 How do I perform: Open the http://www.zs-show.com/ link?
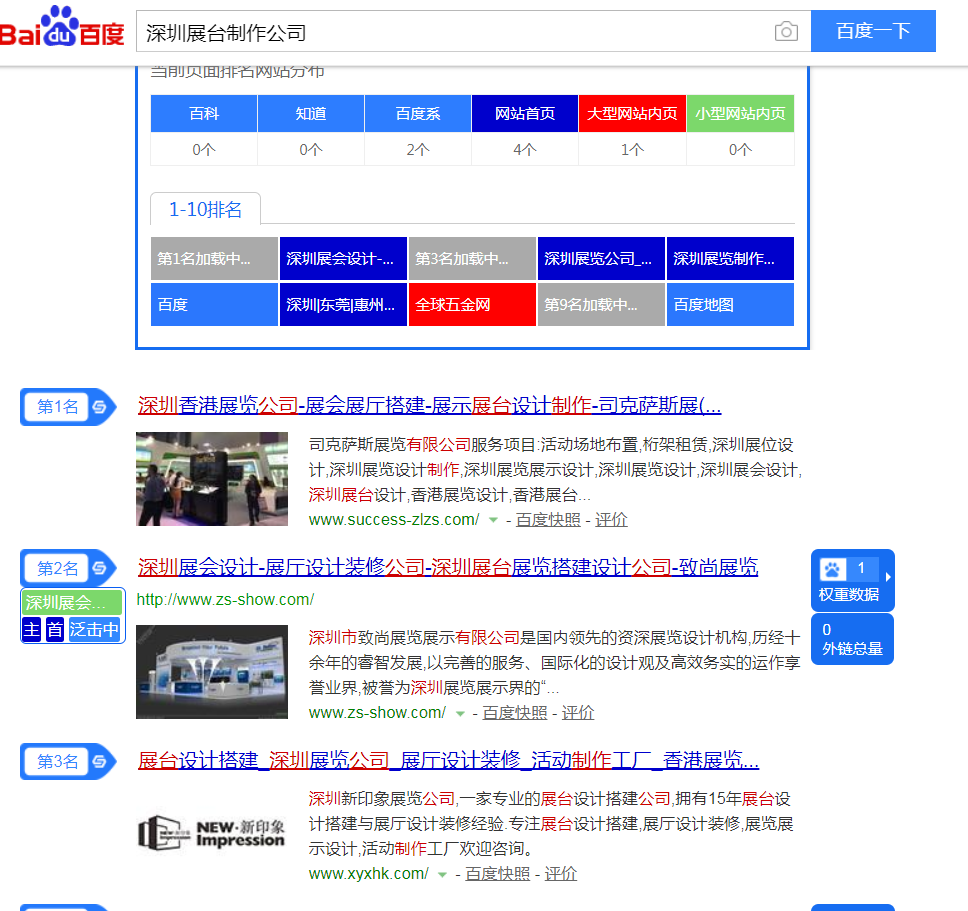pos(225,599)
